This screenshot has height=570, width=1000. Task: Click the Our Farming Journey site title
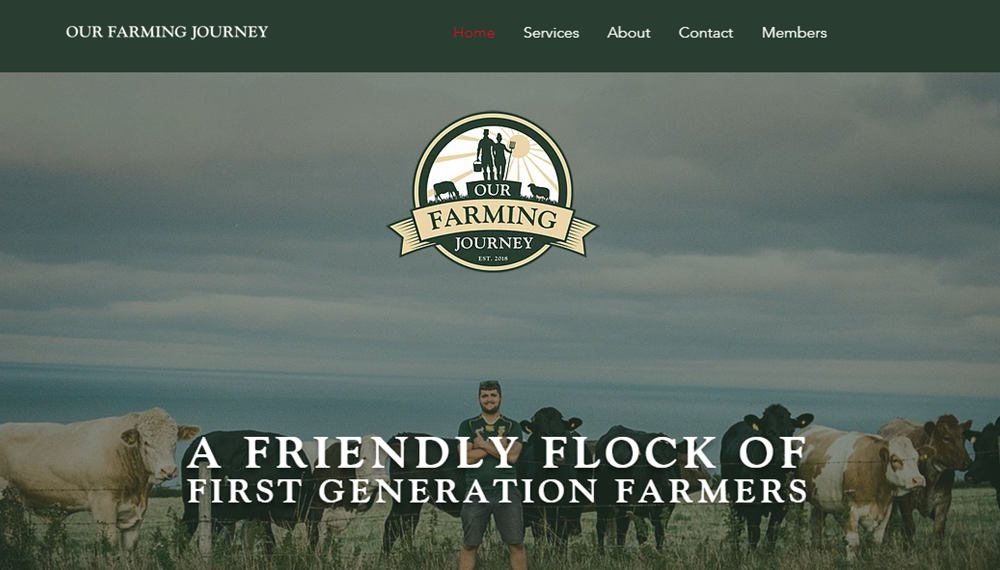pyautogui.click(x=167, y=32)
